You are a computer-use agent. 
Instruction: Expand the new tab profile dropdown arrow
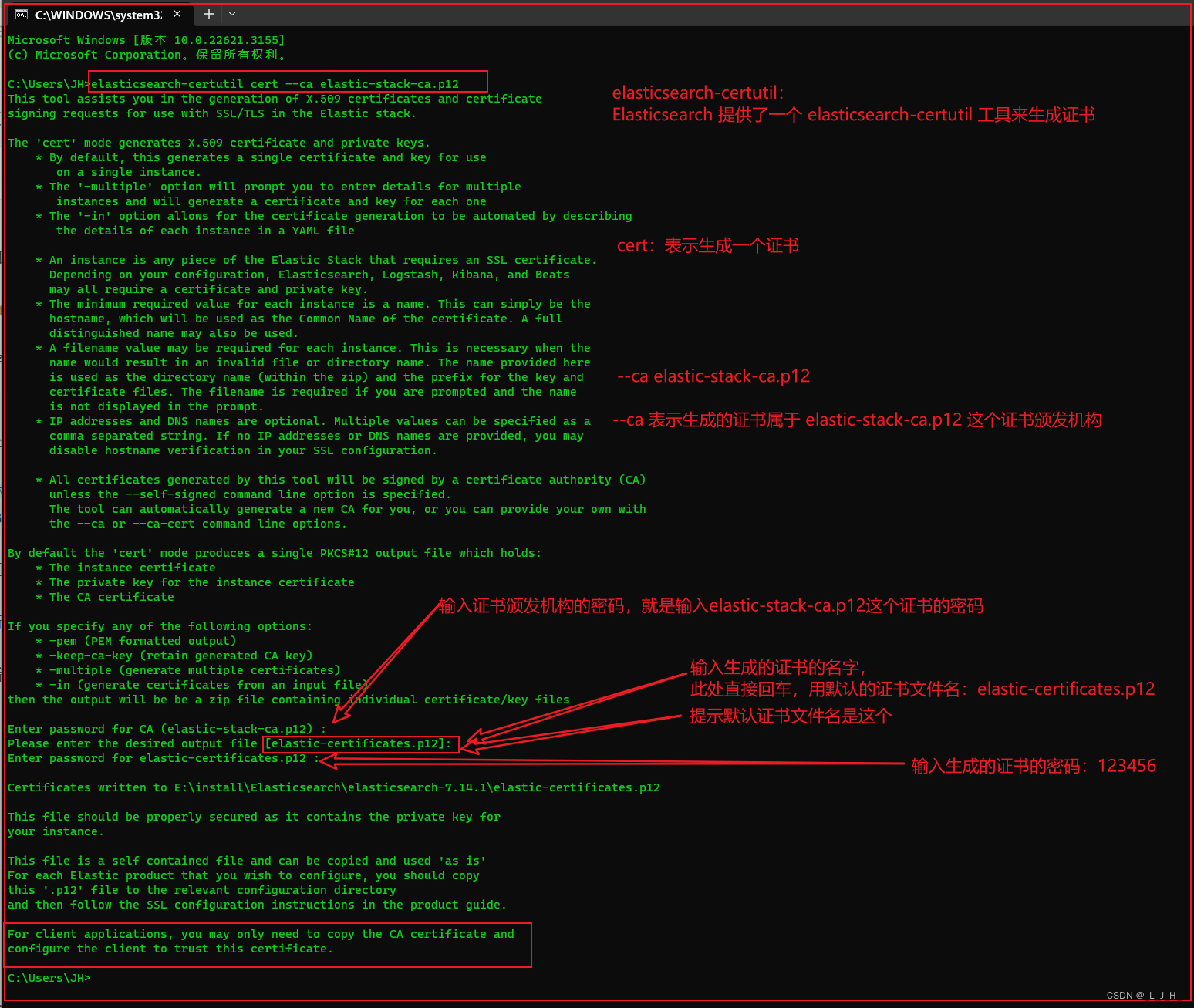(232, 14)
